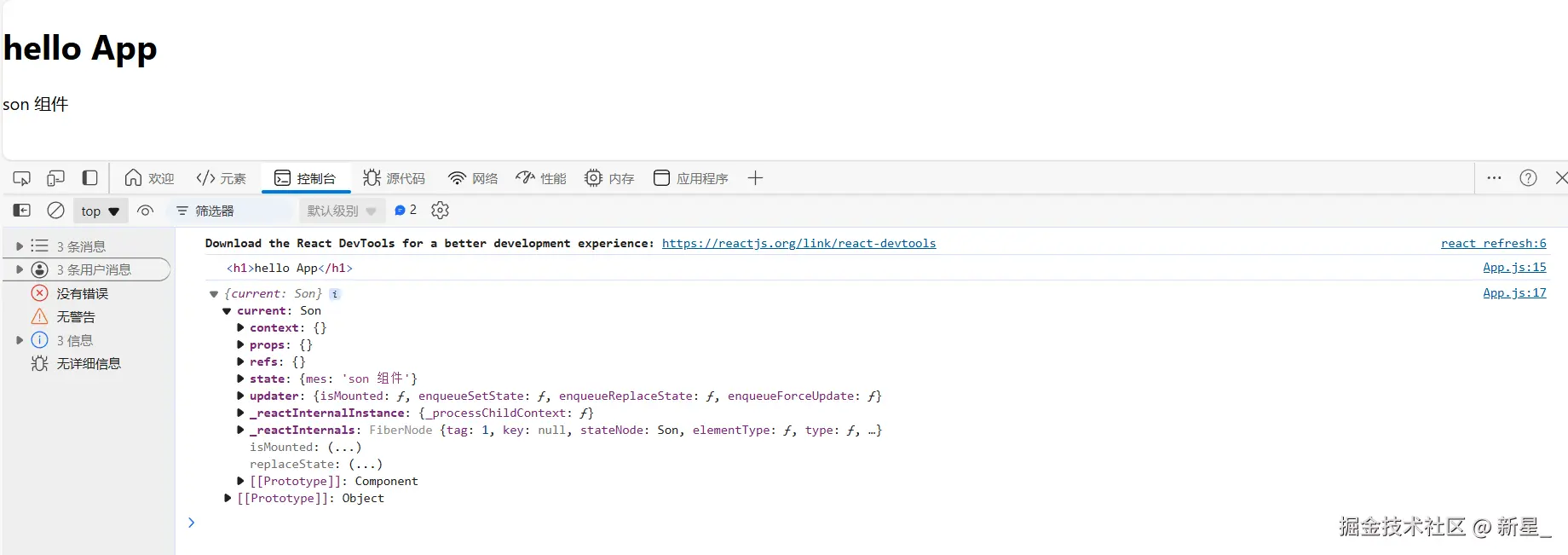The width and height of the screenshot is (1568, 555).
Task: Open source link react_refresh:6
Action: click(x=1493, y=243)
